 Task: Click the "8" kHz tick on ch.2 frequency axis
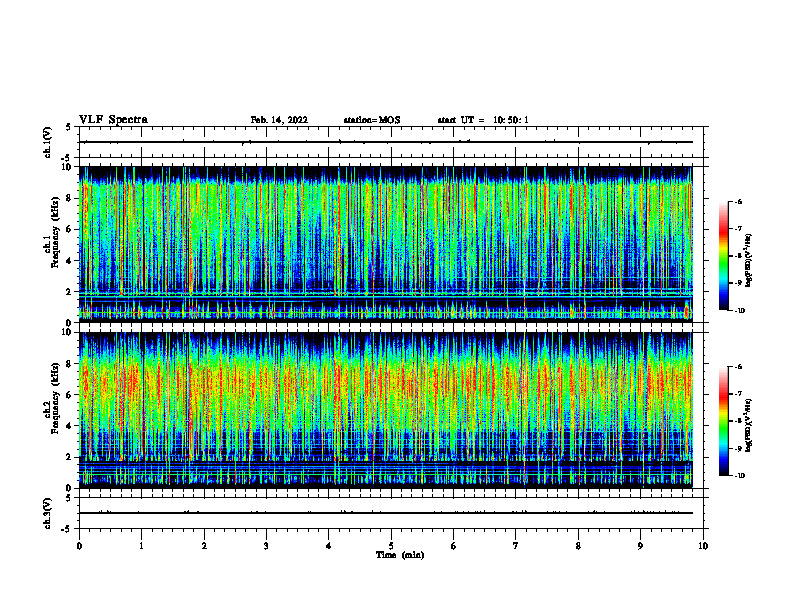[70, 364]
